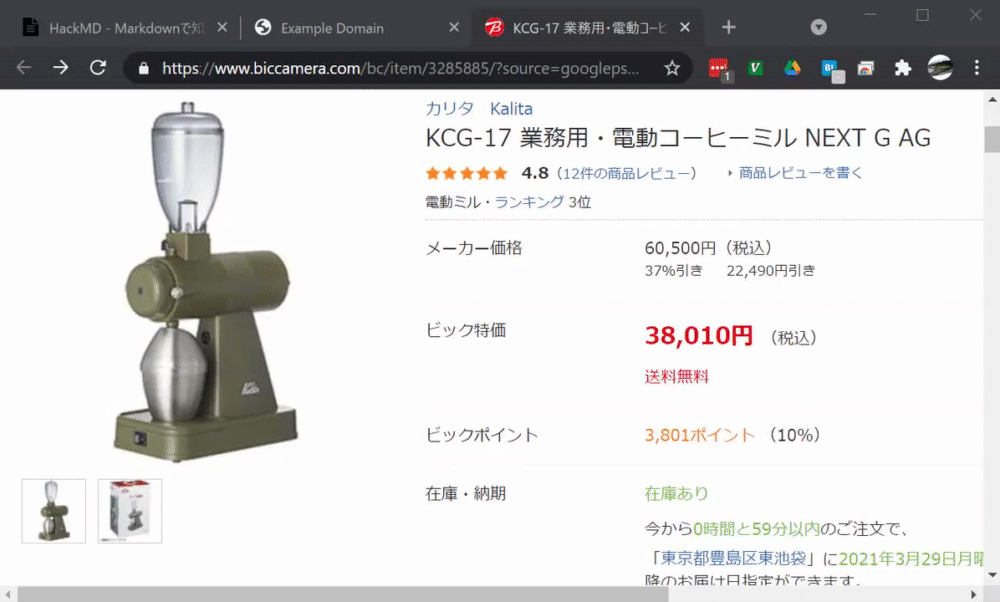The image size is (1000, 602).
Task: Bookmark this page with the star icon
Action: click(672, 68)
